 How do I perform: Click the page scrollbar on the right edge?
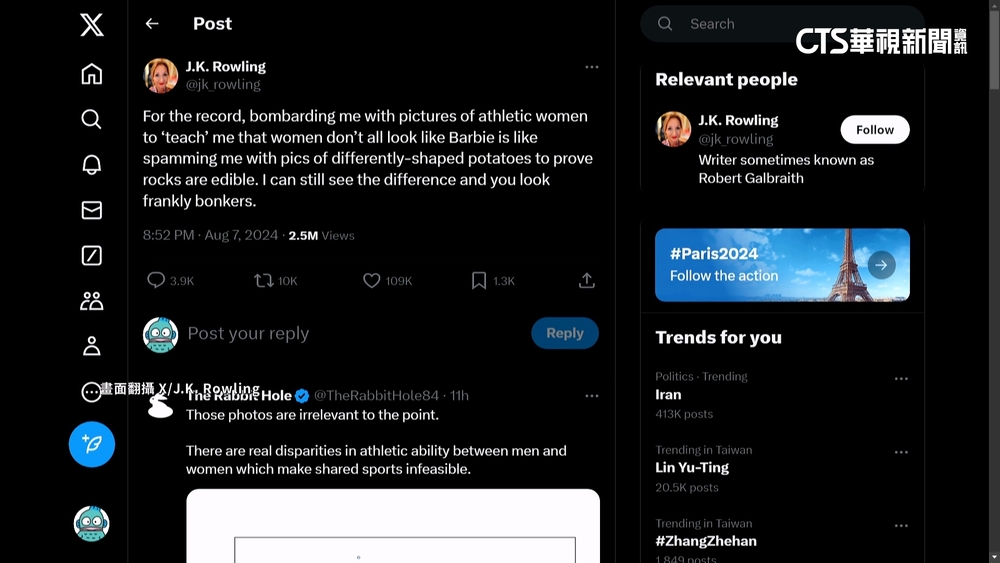[x=993, y=280]
